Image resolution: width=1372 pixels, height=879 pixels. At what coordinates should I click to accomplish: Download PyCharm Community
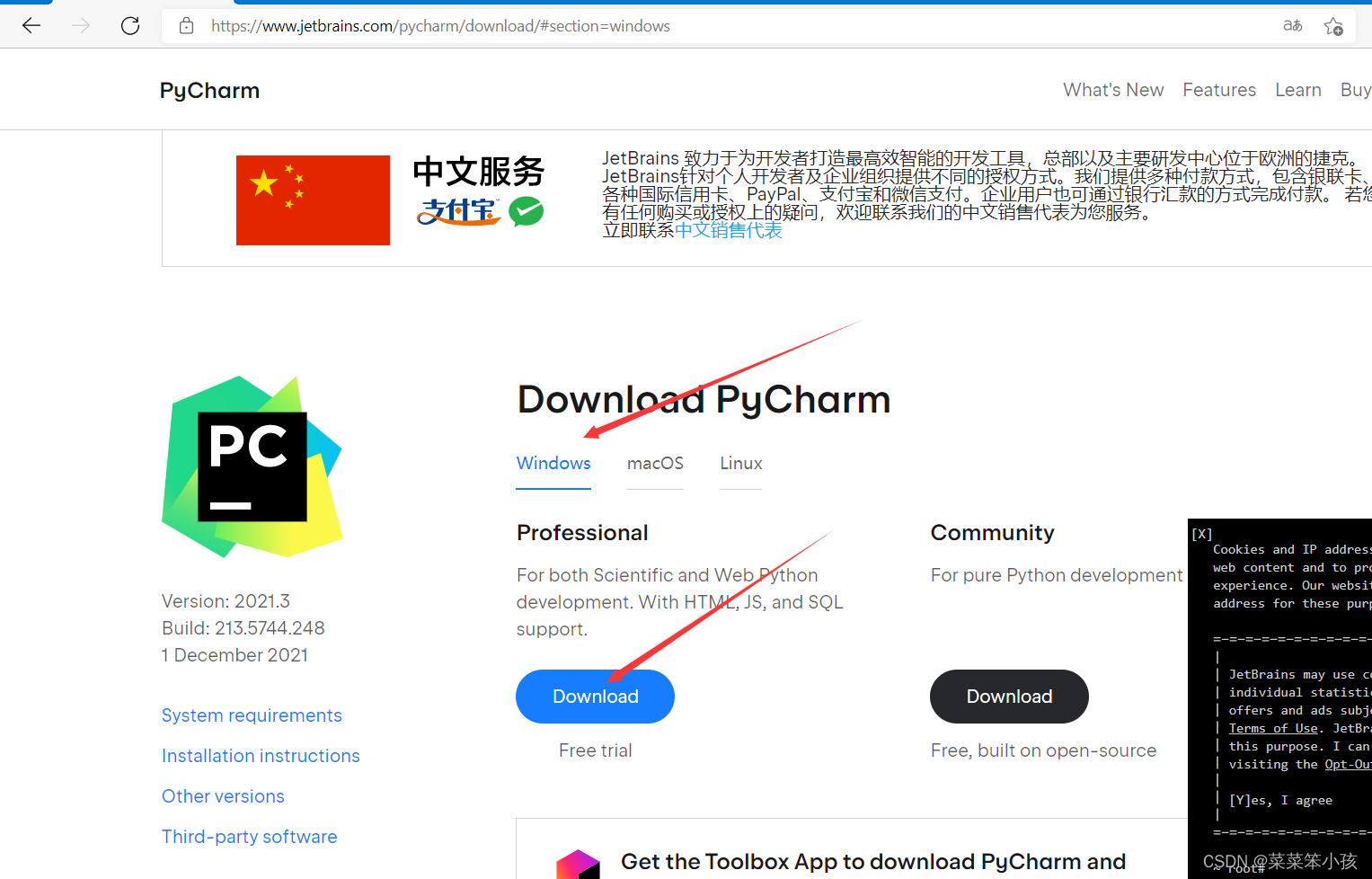point(1009,696)
